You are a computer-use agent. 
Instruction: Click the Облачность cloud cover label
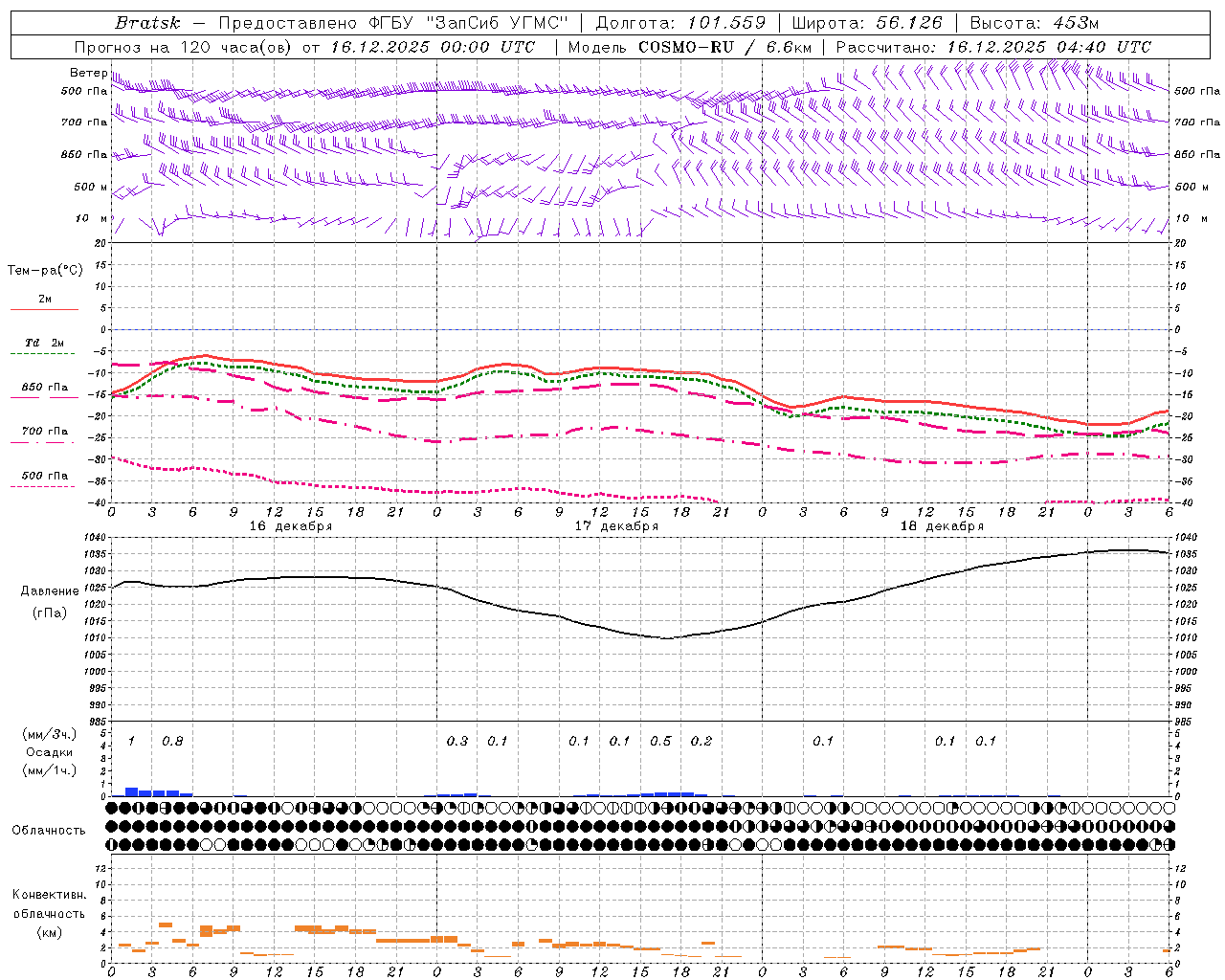[x=49, y=830]
